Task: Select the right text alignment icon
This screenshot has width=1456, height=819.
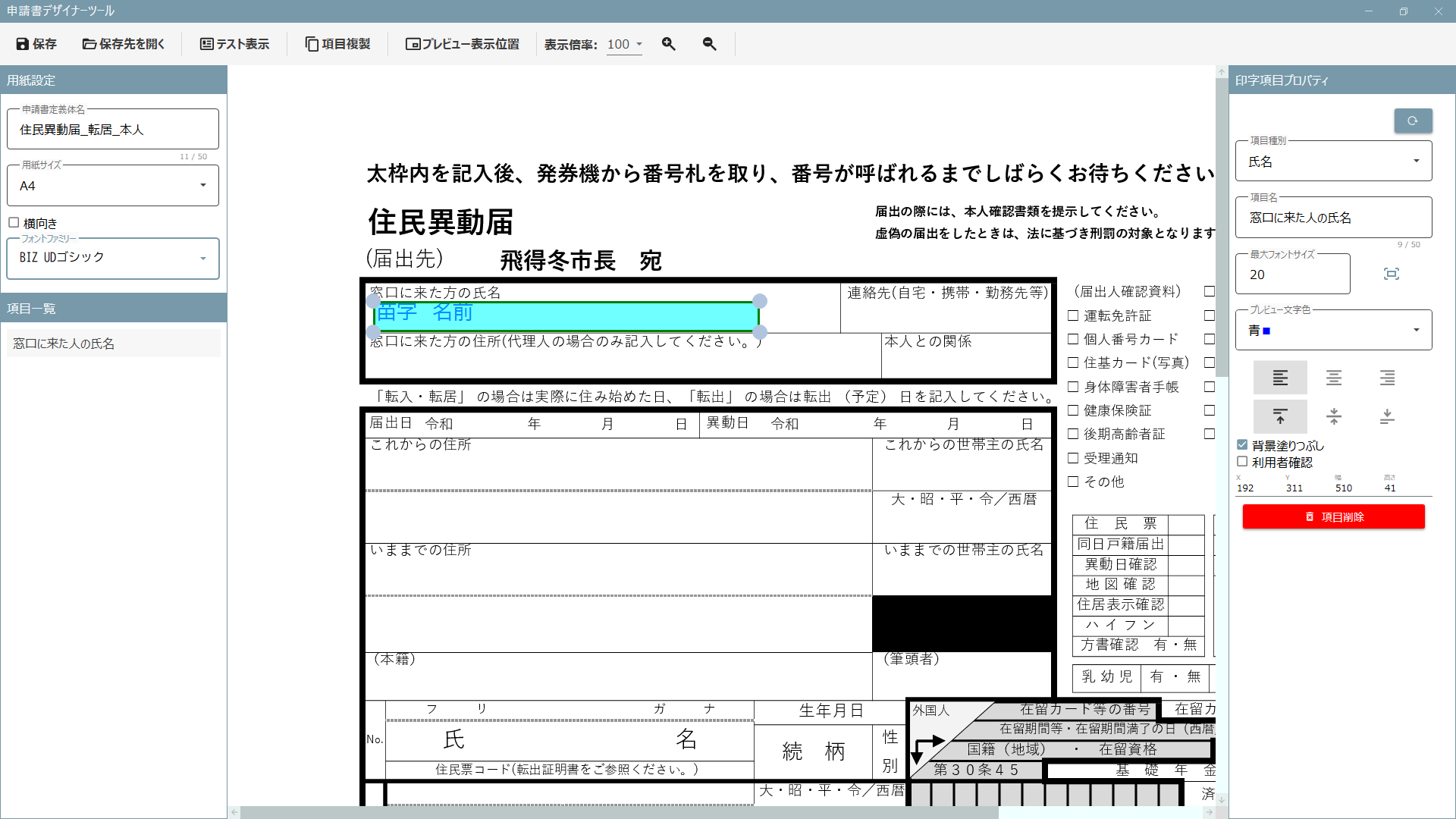Action: [x=1387, y=377]
